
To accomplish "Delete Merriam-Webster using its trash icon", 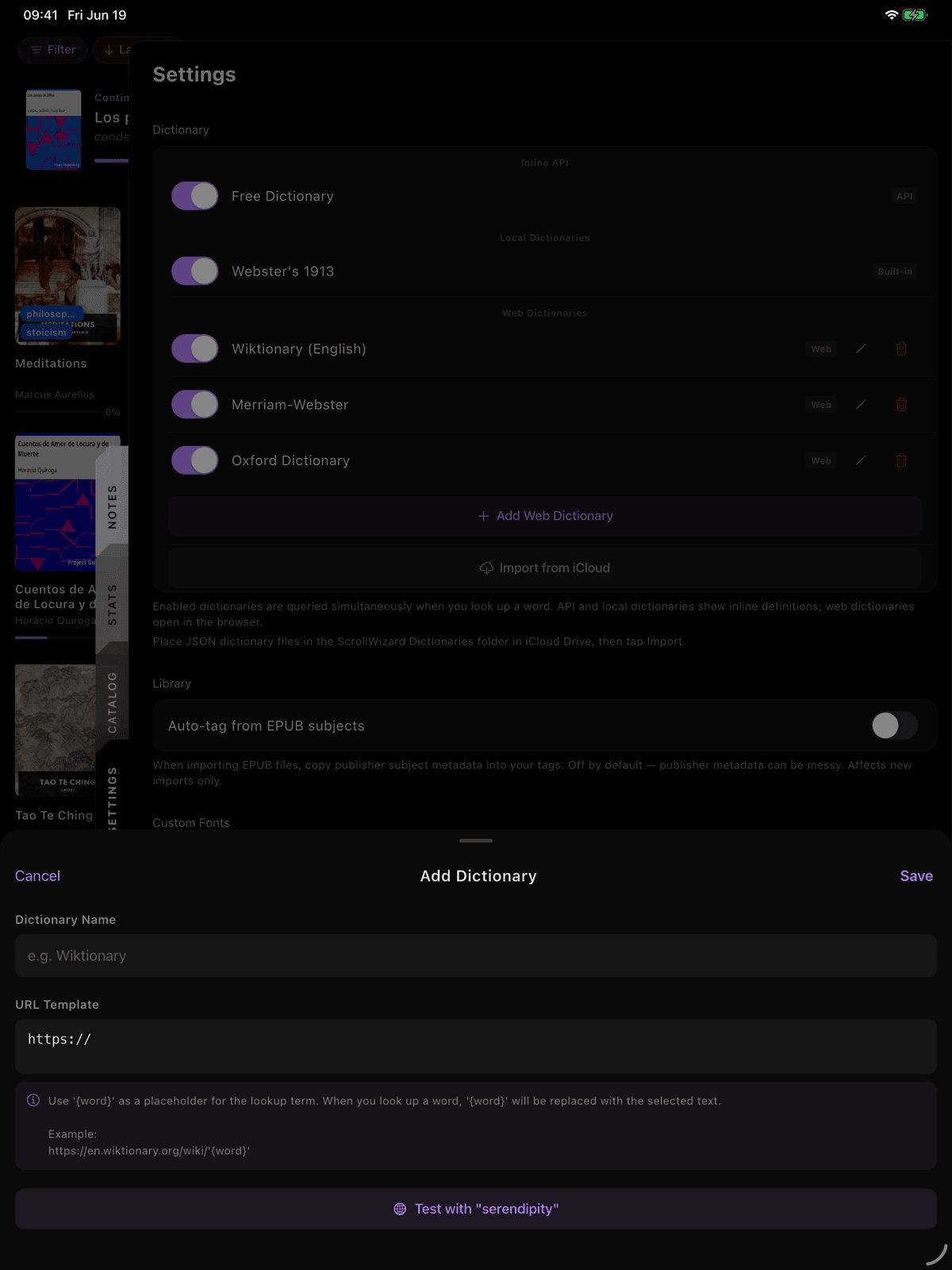I will [901, 404].
